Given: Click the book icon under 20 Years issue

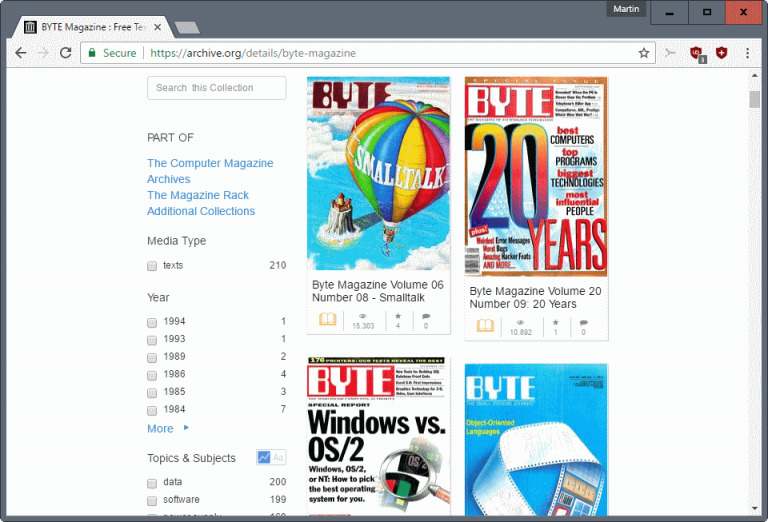Looking at the screenshot, I should pos(485,326).
